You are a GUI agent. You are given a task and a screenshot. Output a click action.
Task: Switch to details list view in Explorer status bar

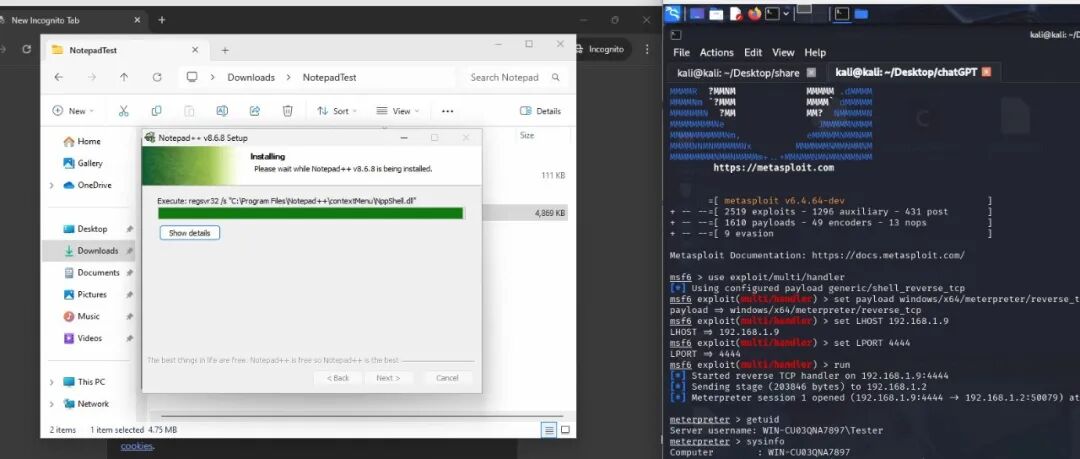[549, 430]
